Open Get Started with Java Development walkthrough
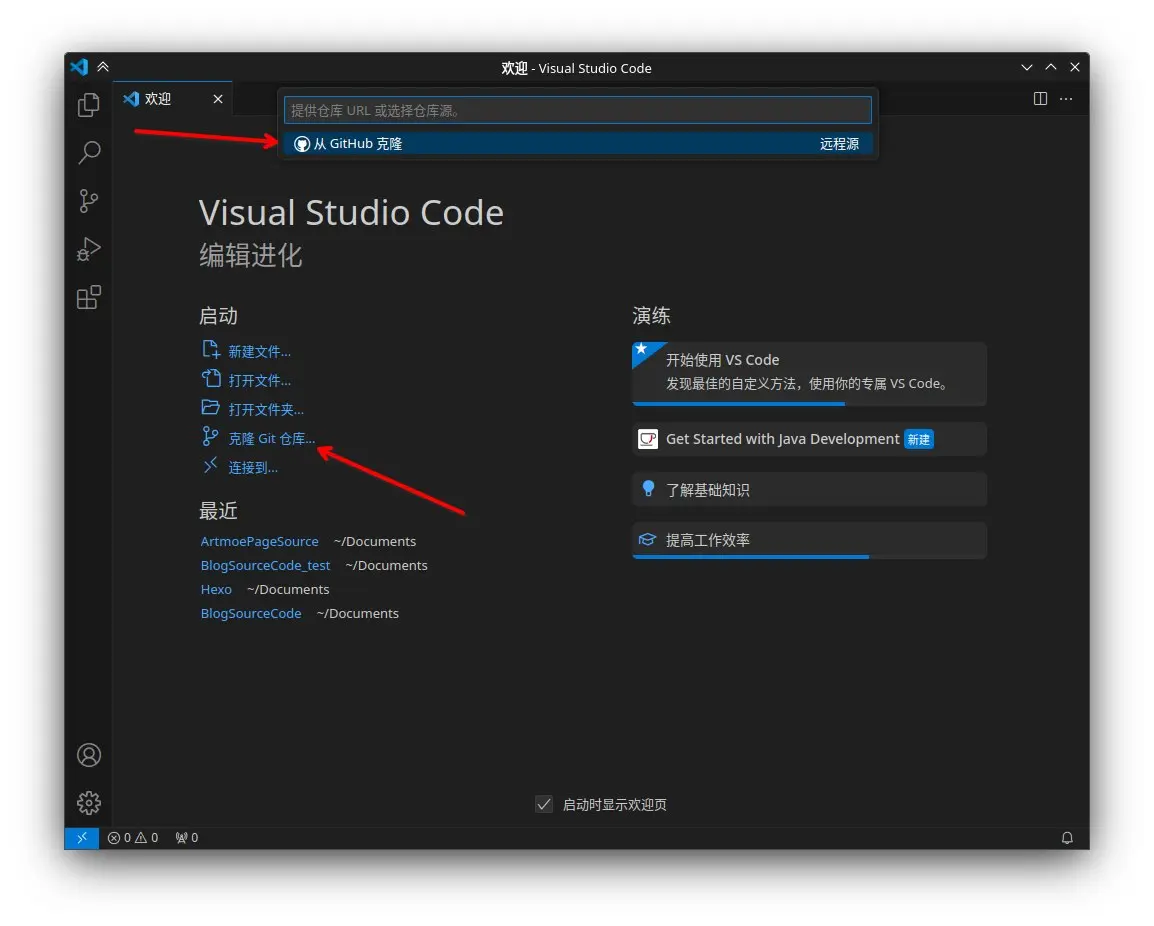 tap(810, 439)
